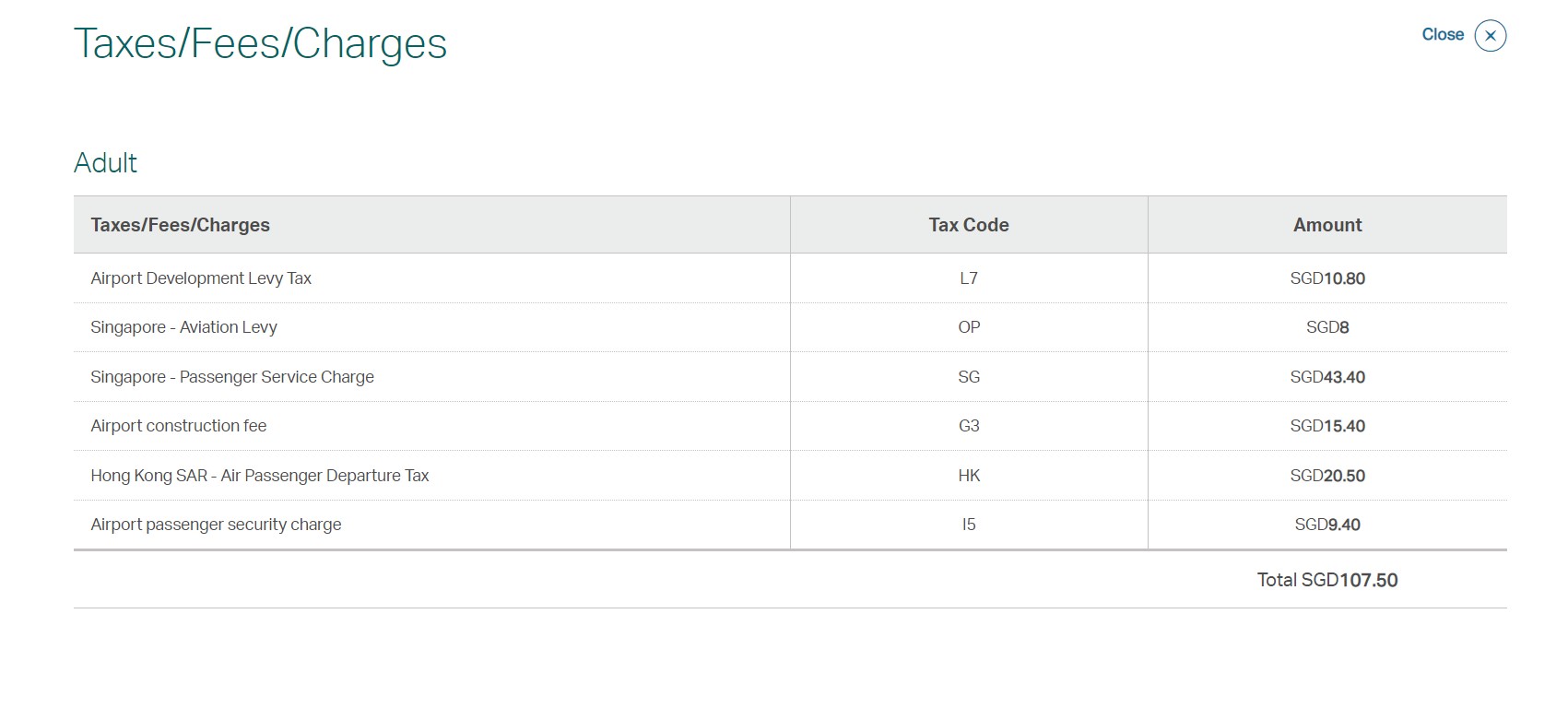The height and width of the screenshot is (720, 1568).
Task: Click the amount SGD43.40
Action: (x=1327, y=377)
